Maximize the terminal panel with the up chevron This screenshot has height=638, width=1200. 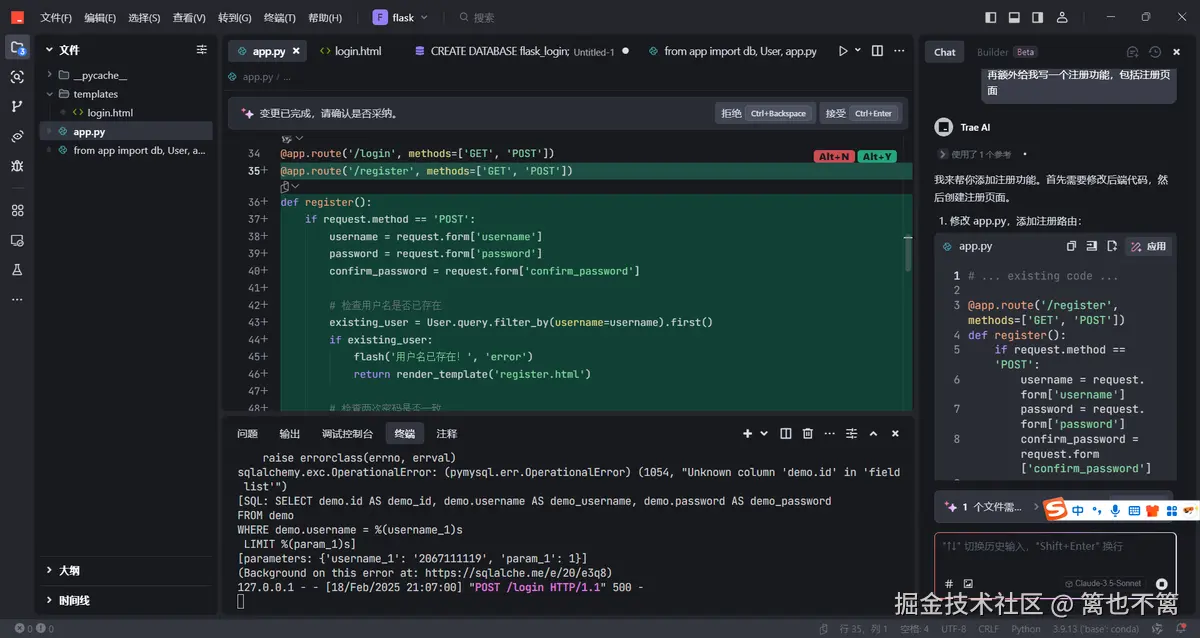[x=873, y=433]
